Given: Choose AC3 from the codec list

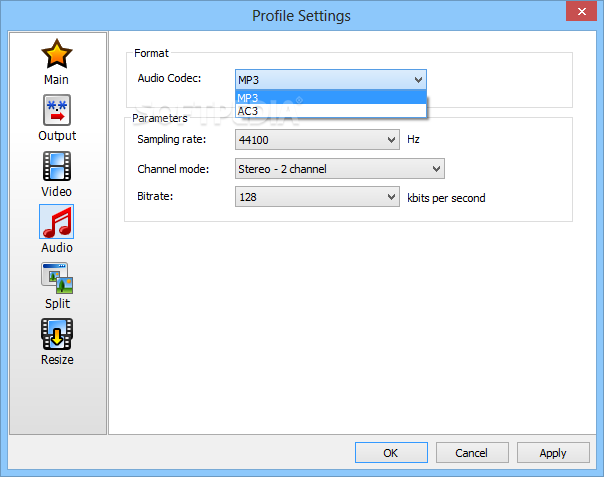Looking at the screenshot, I should [331, 111].
